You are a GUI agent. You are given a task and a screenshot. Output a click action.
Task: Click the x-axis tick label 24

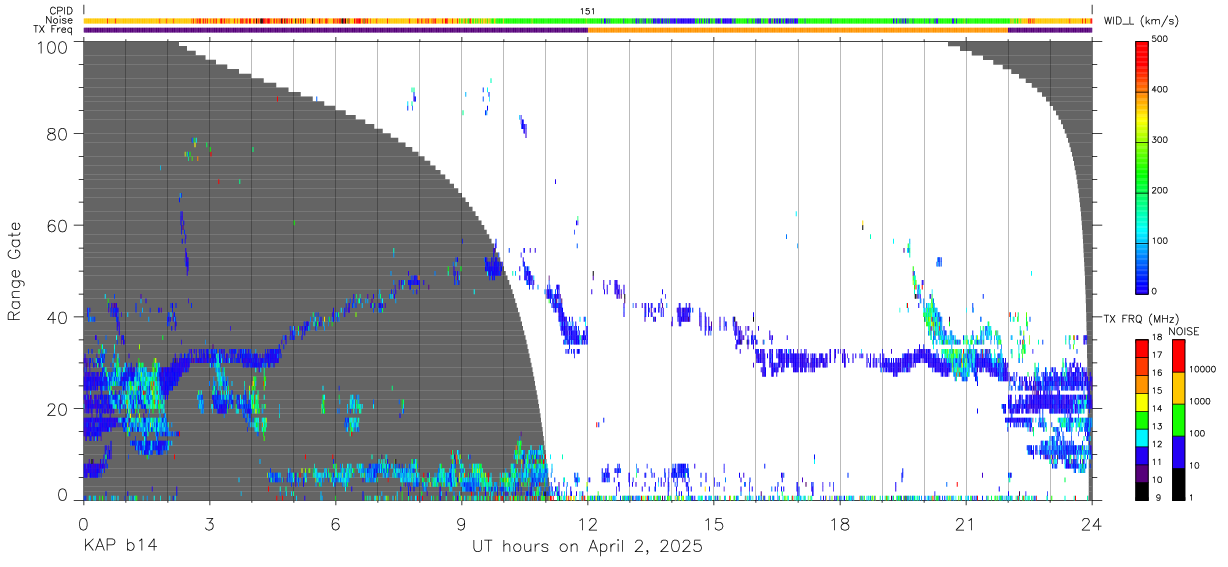pos(1092,523)
